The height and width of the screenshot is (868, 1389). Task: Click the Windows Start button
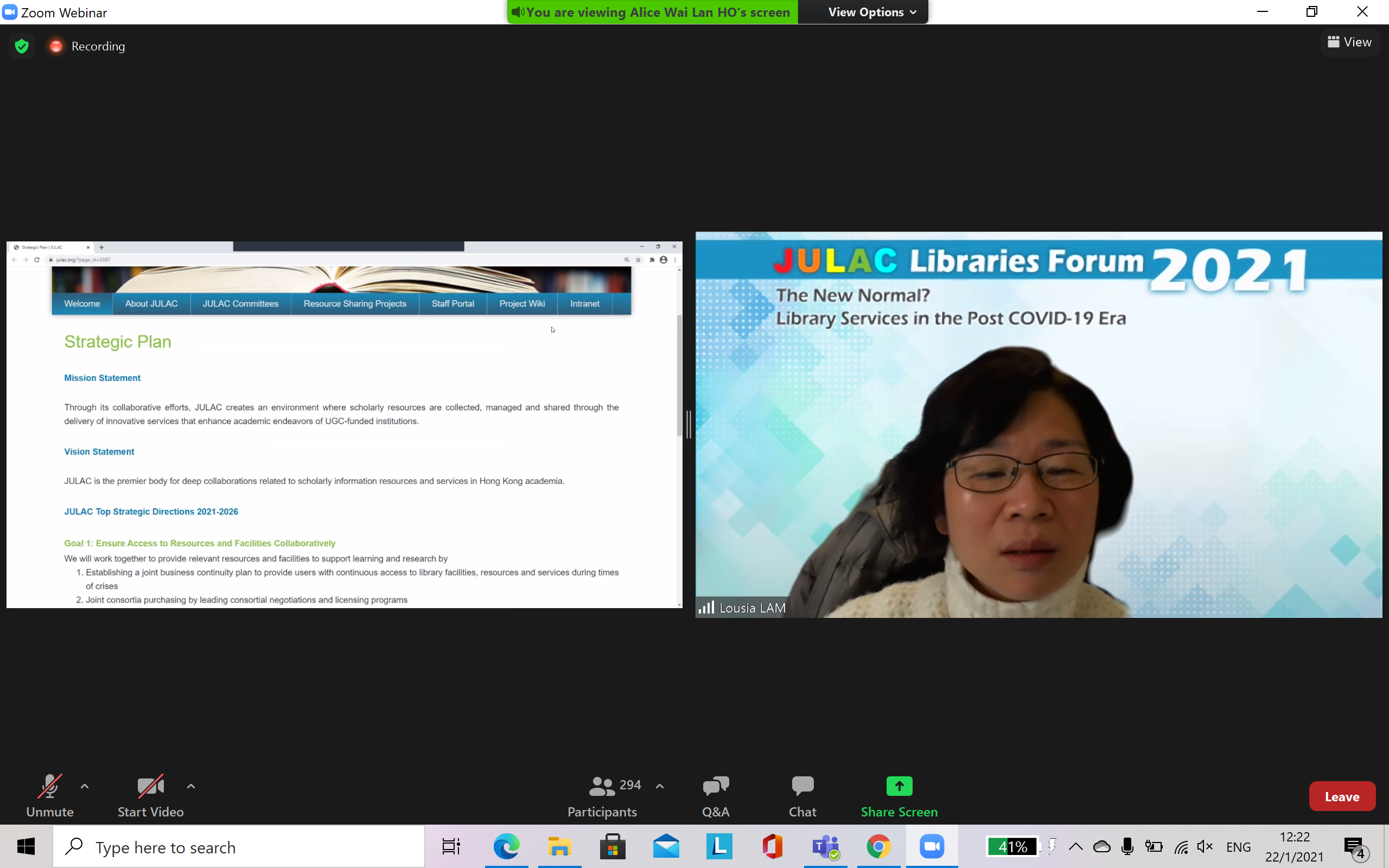coord(26,847)
